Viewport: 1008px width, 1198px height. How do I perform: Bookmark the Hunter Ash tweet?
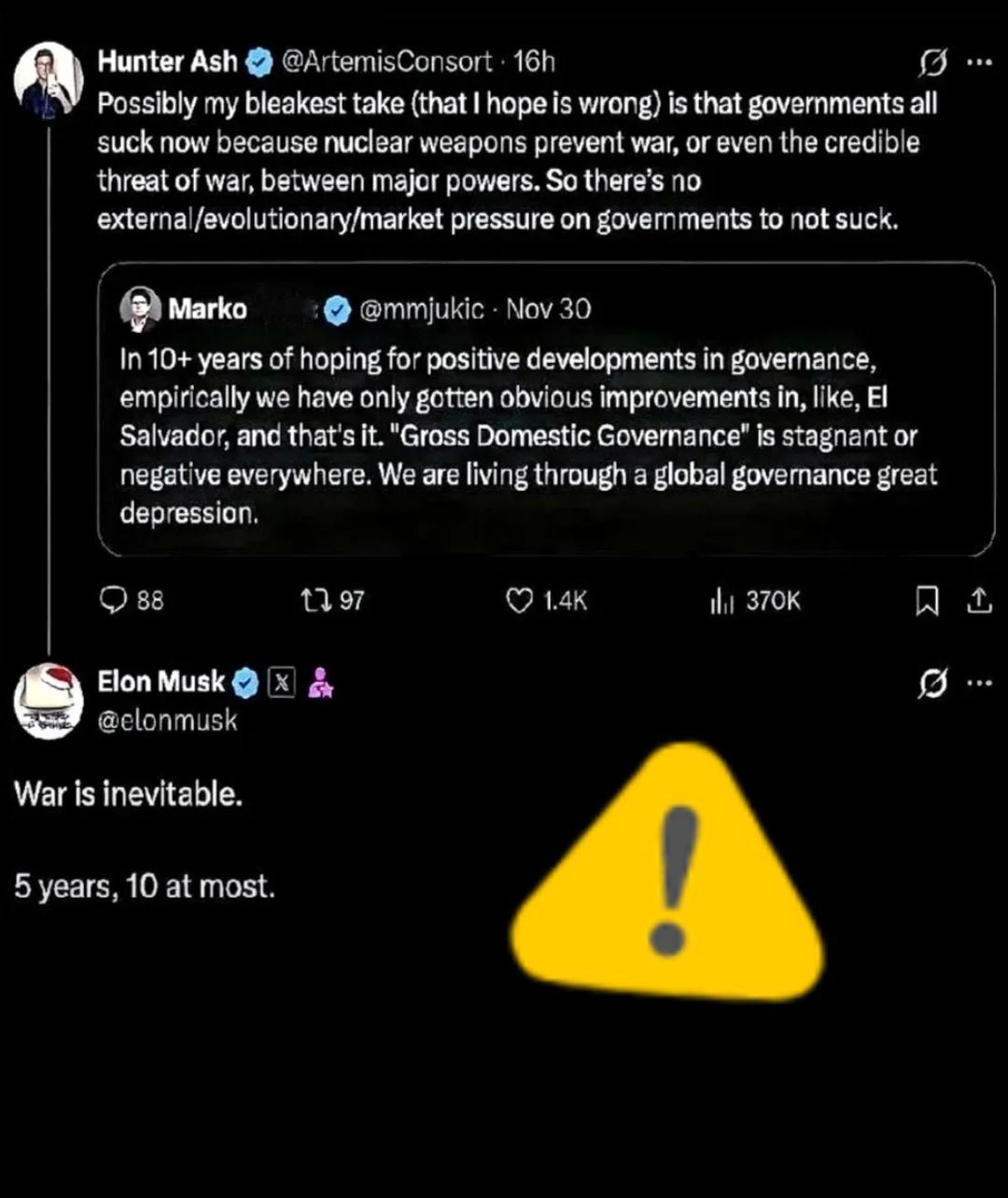click(x=927, y=603)
